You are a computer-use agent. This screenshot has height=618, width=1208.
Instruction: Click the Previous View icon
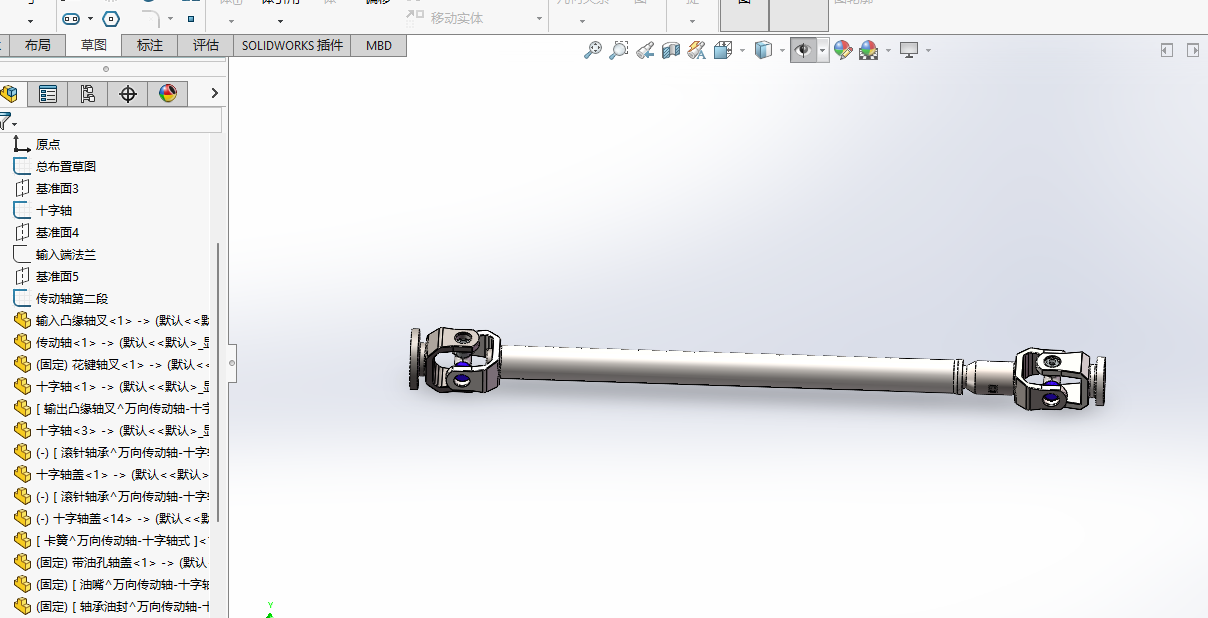645,50
